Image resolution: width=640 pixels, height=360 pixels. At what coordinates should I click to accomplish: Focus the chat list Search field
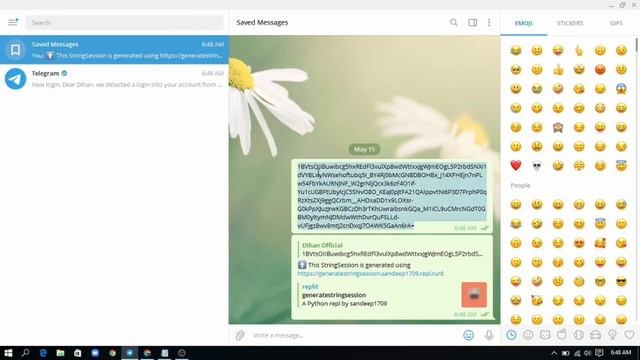124,22
